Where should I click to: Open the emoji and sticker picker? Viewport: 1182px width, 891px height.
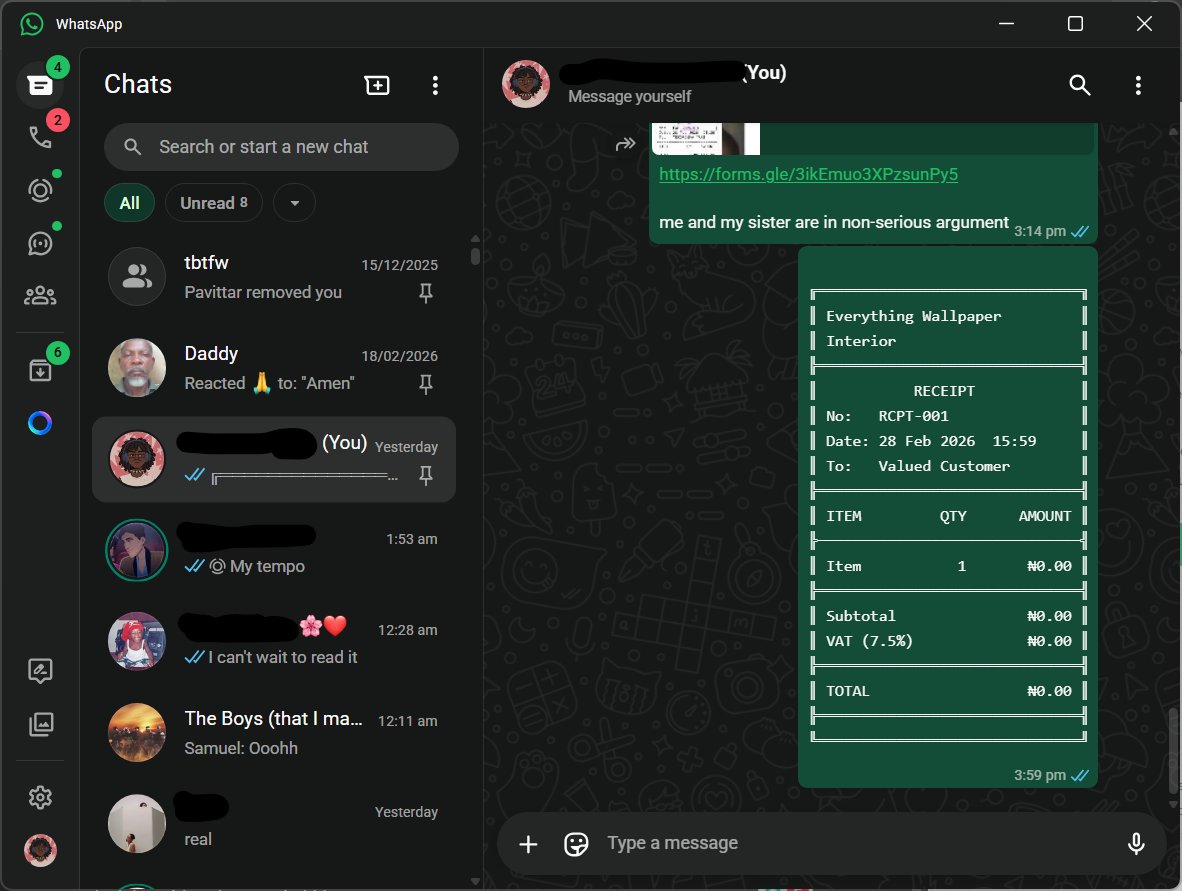(576, 844)
